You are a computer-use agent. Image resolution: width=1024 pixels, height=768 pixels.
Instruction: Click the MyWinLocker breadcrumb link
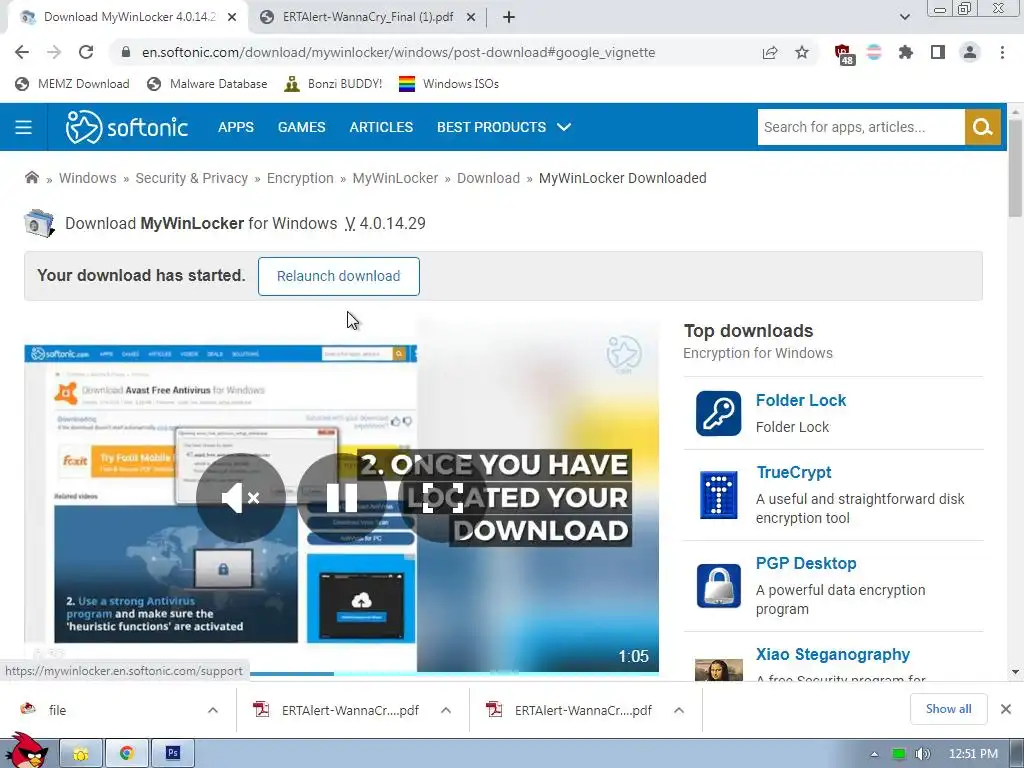[395, 178]
